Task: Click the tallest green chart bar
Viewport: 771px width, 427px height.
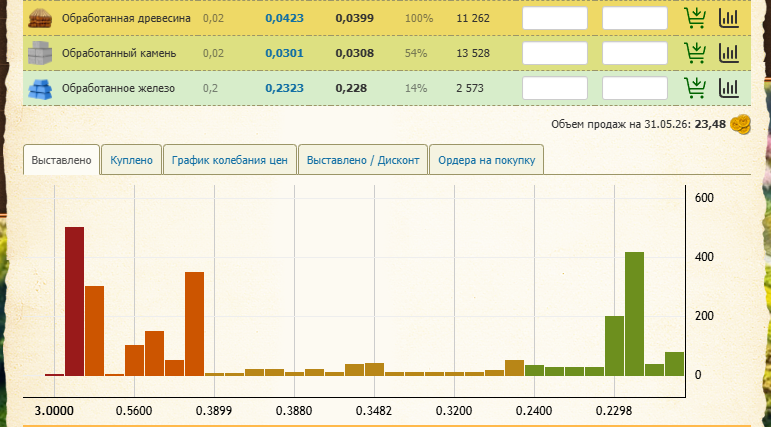Action: [x=634, y=314]
